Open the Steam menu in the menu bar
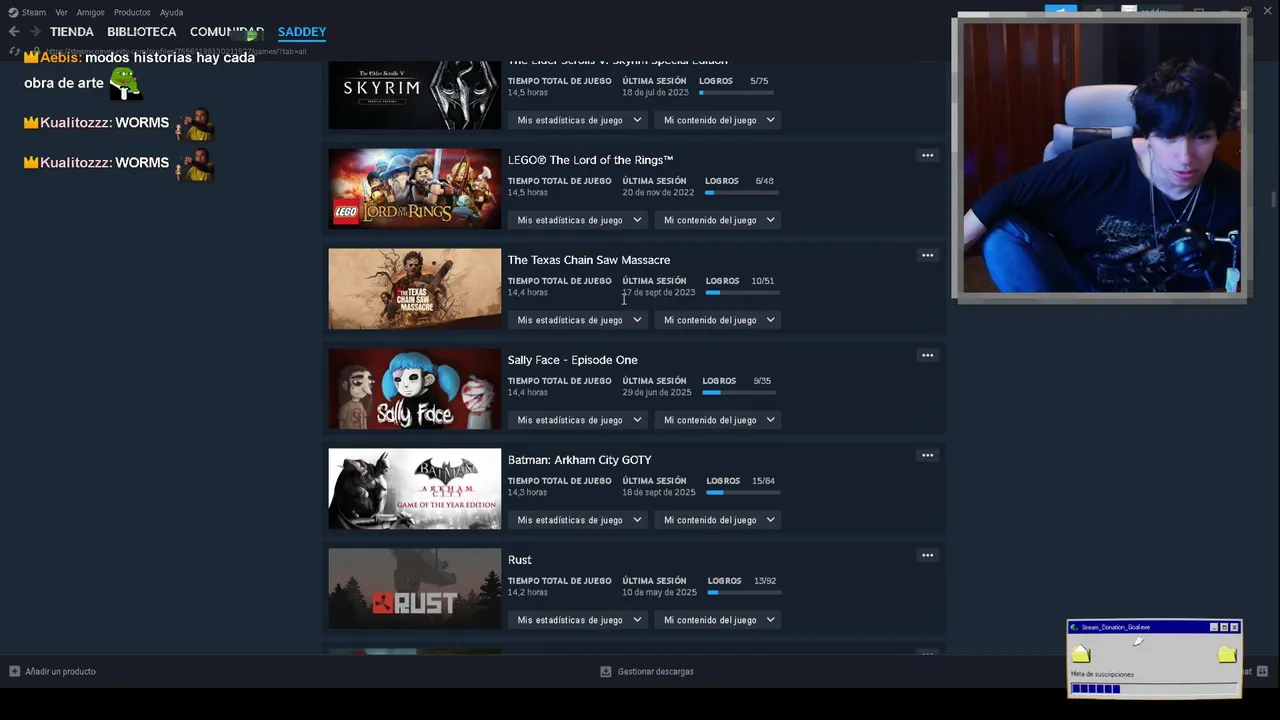Image resolution: width=1280 pixels, height=720 pixels. tap(33, 12)
